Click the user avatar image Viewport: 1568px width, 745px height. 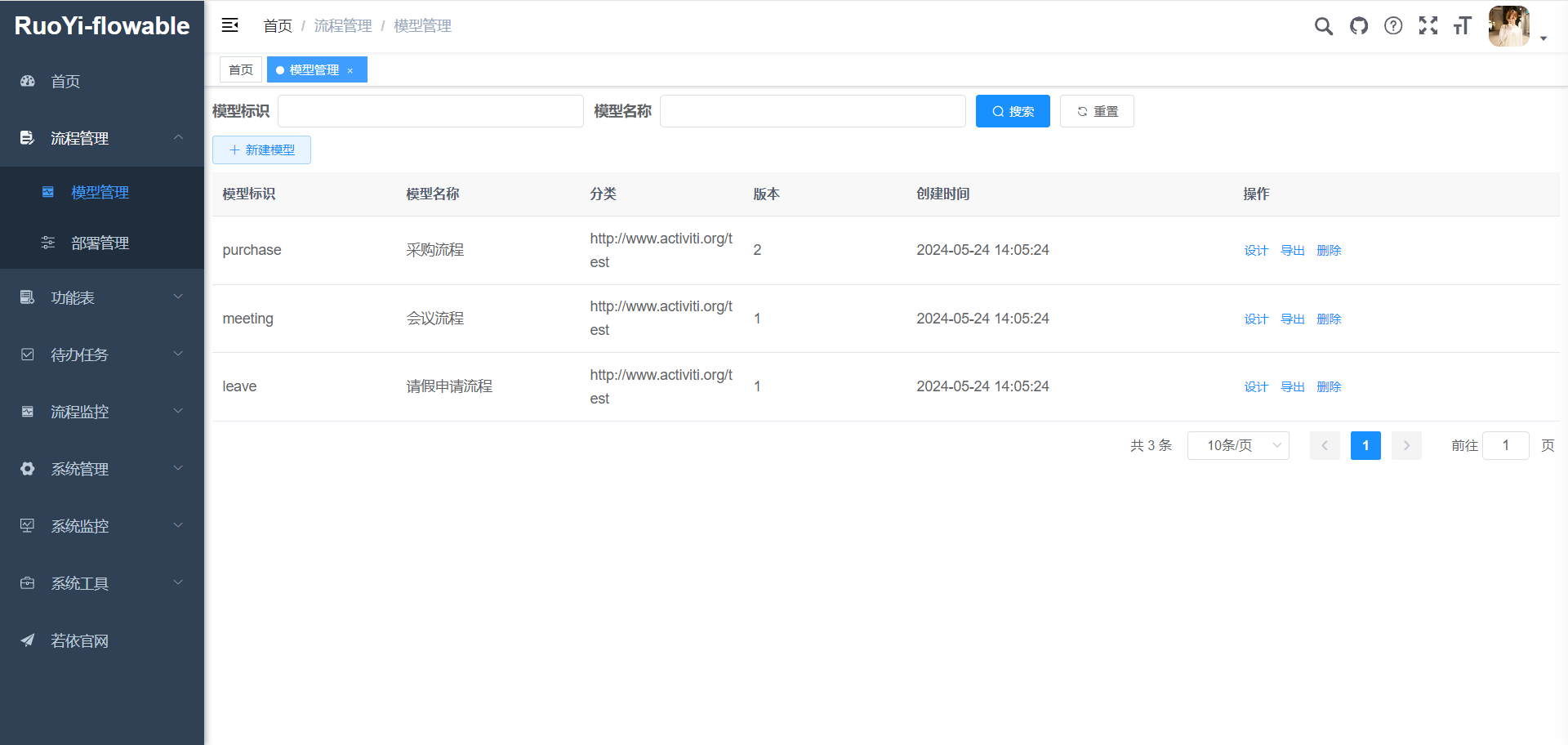click(1508, 25)
